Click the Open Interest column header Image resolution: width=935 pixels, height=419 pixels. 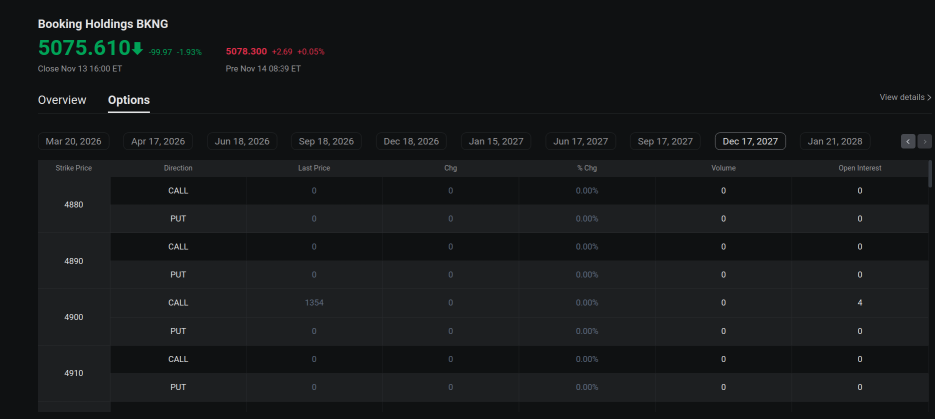point(859,168)
